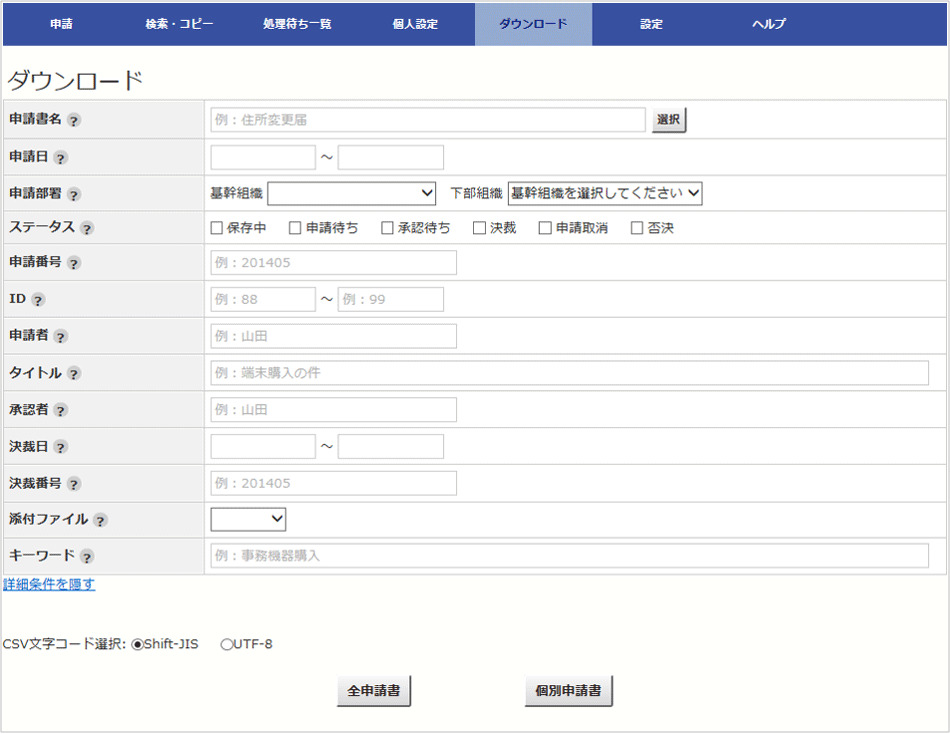The image size is (950, 734).
Task: Enable the 決裁 status checkbox
Action: [479, 228]
